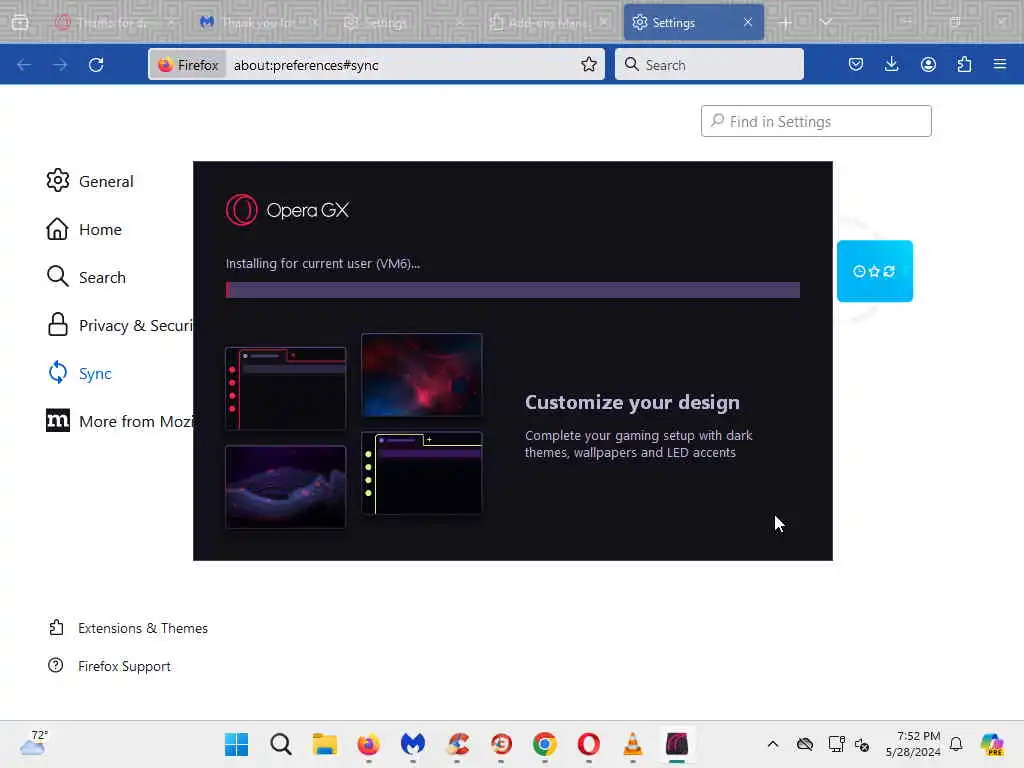Go back one page in Firefox
The image size is (1024, 768).
tap(24, 65)
